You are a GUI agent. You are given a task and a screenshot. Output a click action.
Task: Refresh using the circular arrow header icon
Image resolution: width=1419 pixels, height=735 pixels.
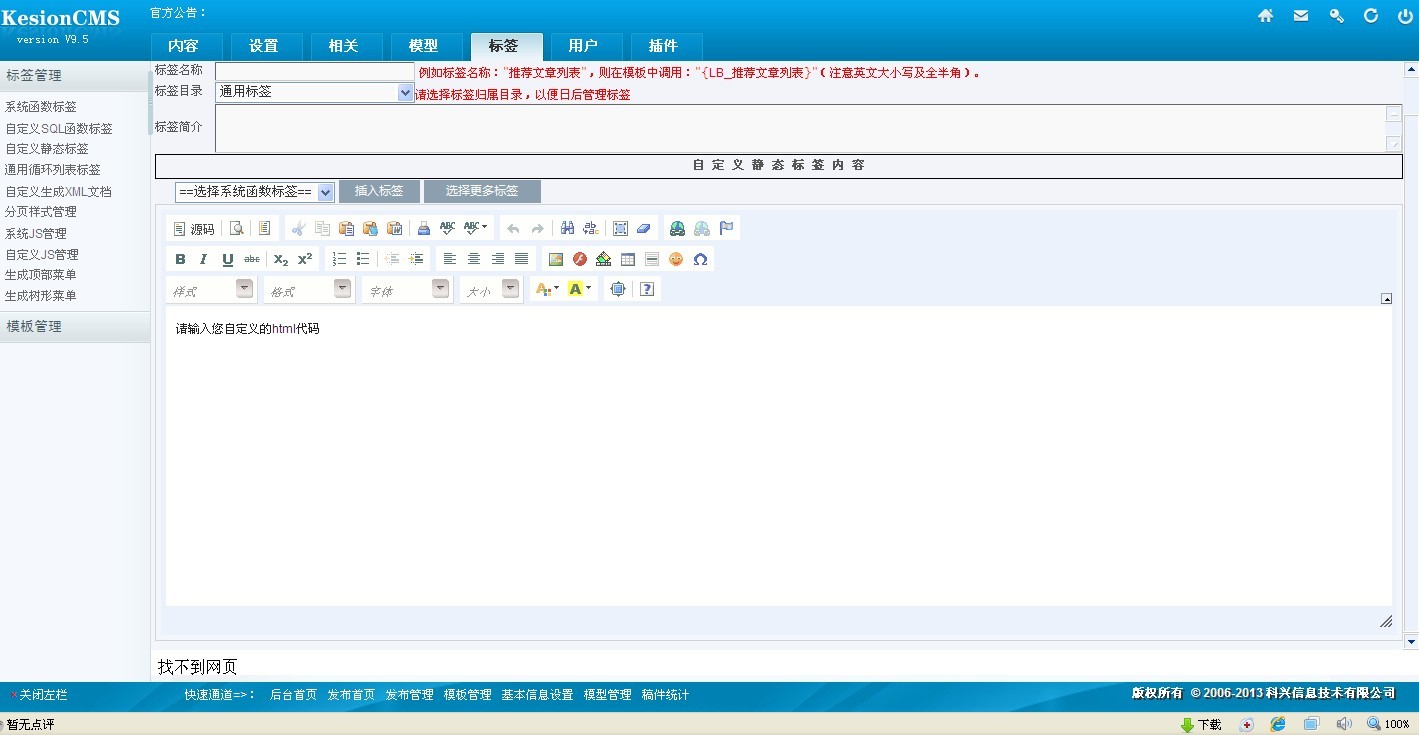1371,15
